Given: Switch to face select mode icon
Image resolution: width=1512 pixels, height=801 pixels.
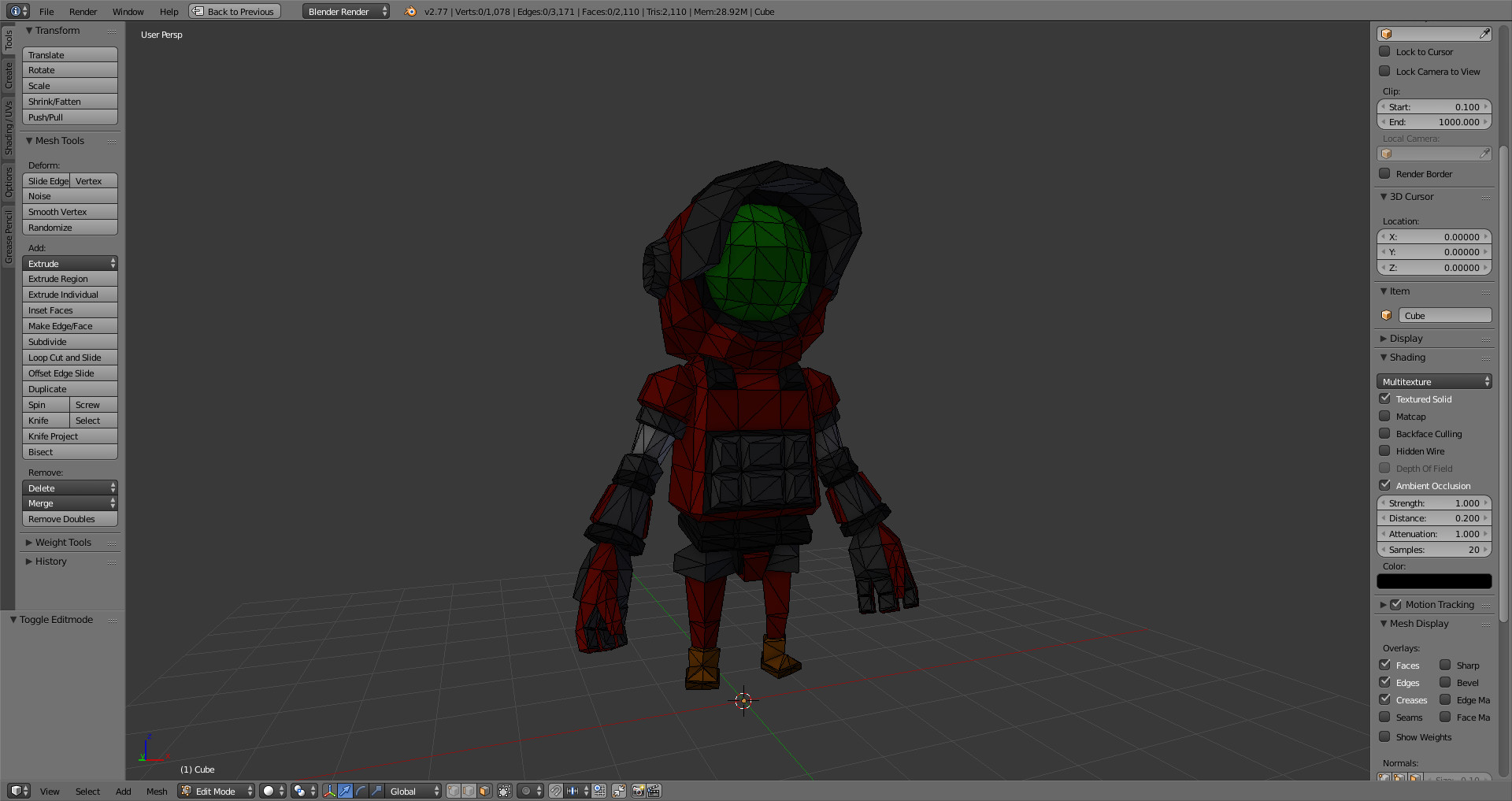Looking at the screenshot, I should point(484,791).
